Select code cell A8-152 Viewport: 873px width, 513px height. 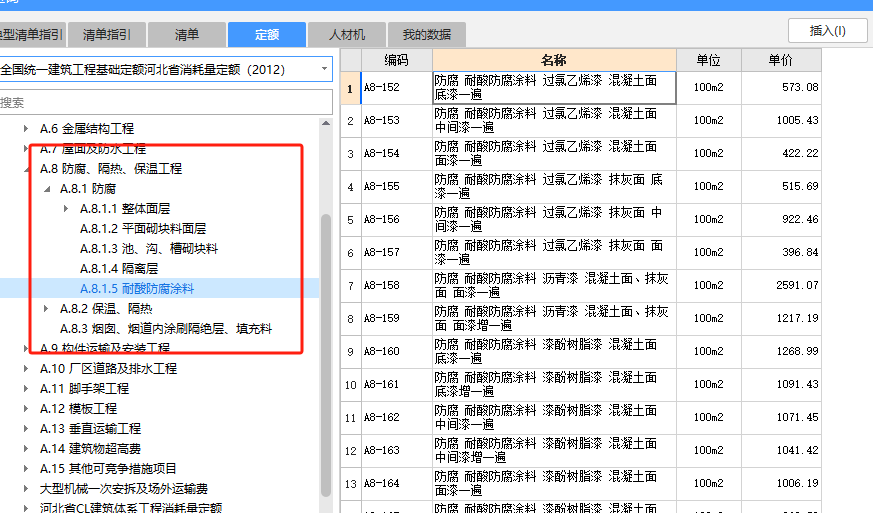tap(397, 87)
